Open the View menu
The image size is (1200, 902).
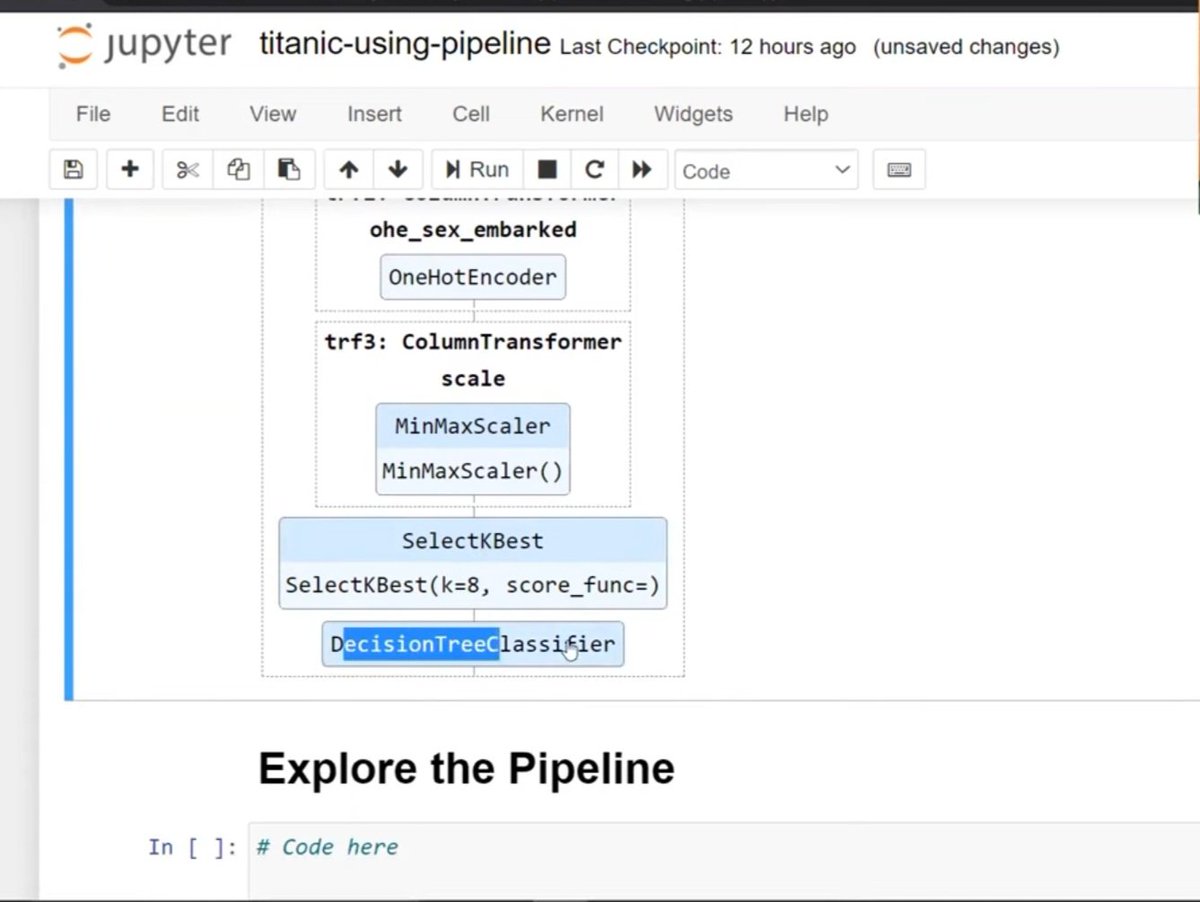pyautogui.click(x=273, y=114)
